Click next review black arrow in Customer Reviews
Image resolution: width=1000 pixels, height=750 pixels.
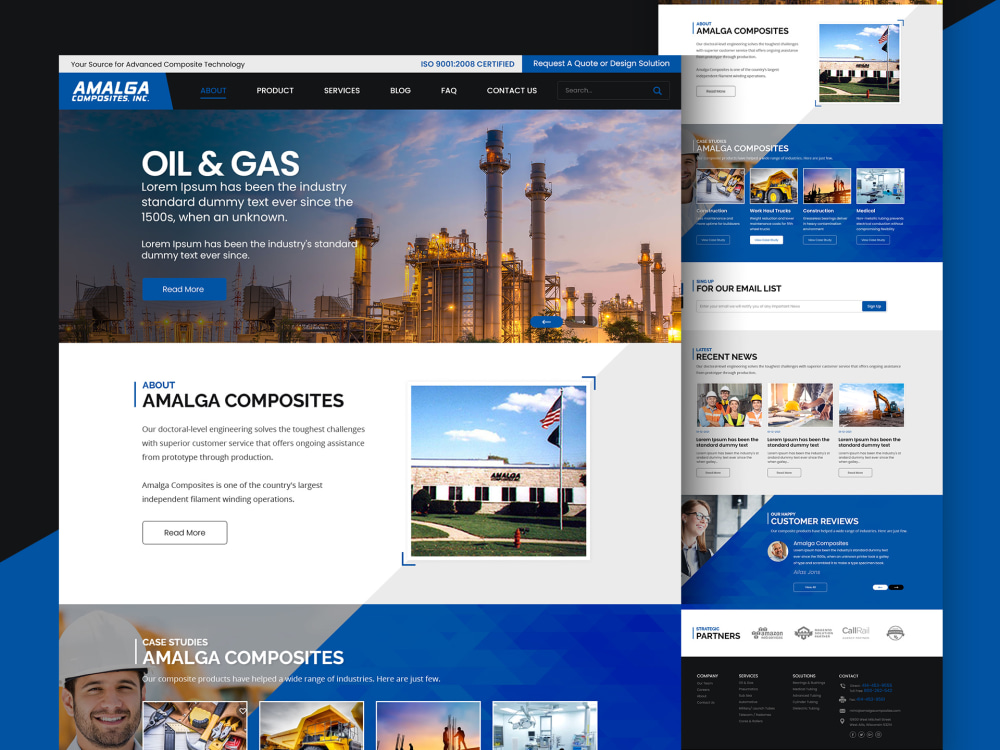896,587
